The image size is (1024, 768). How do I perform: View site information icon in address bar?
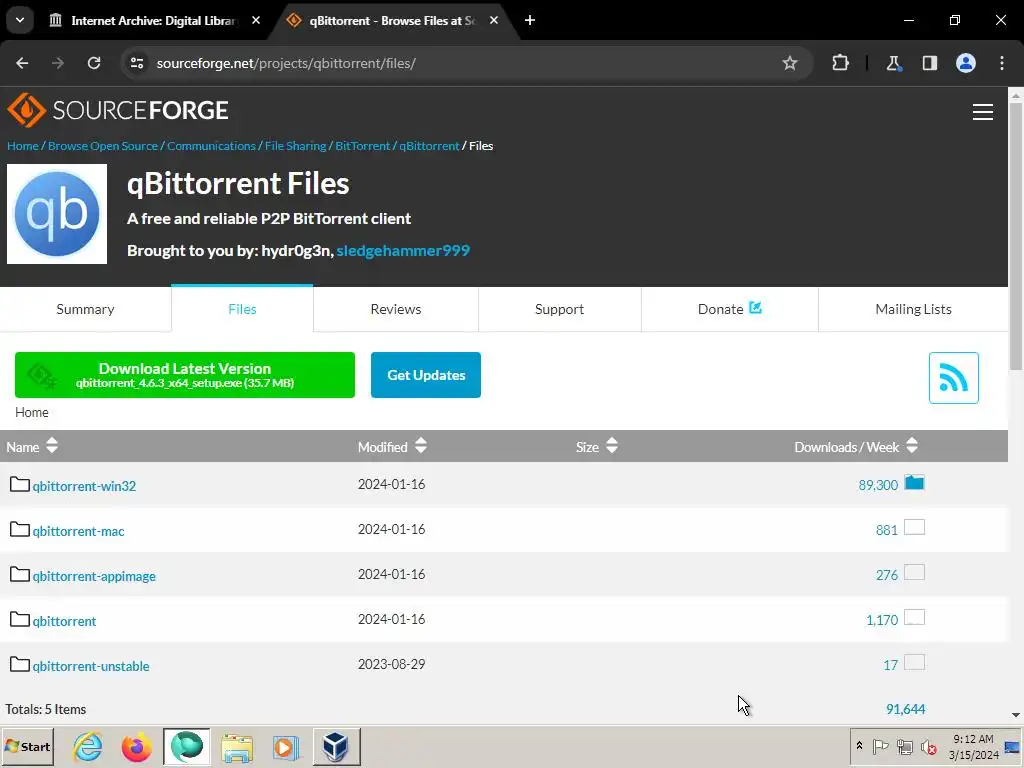[x=137, y=63]
